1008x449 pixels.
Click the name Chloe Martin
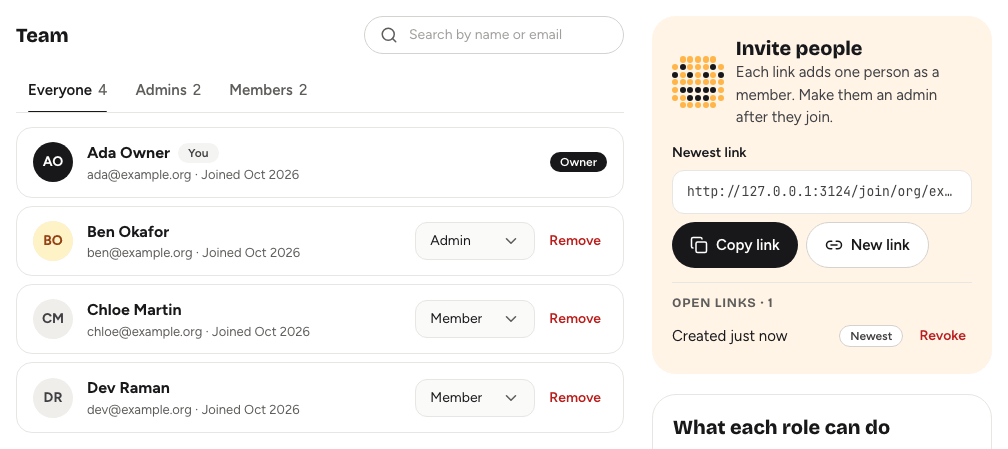click(x=134, y=309)
